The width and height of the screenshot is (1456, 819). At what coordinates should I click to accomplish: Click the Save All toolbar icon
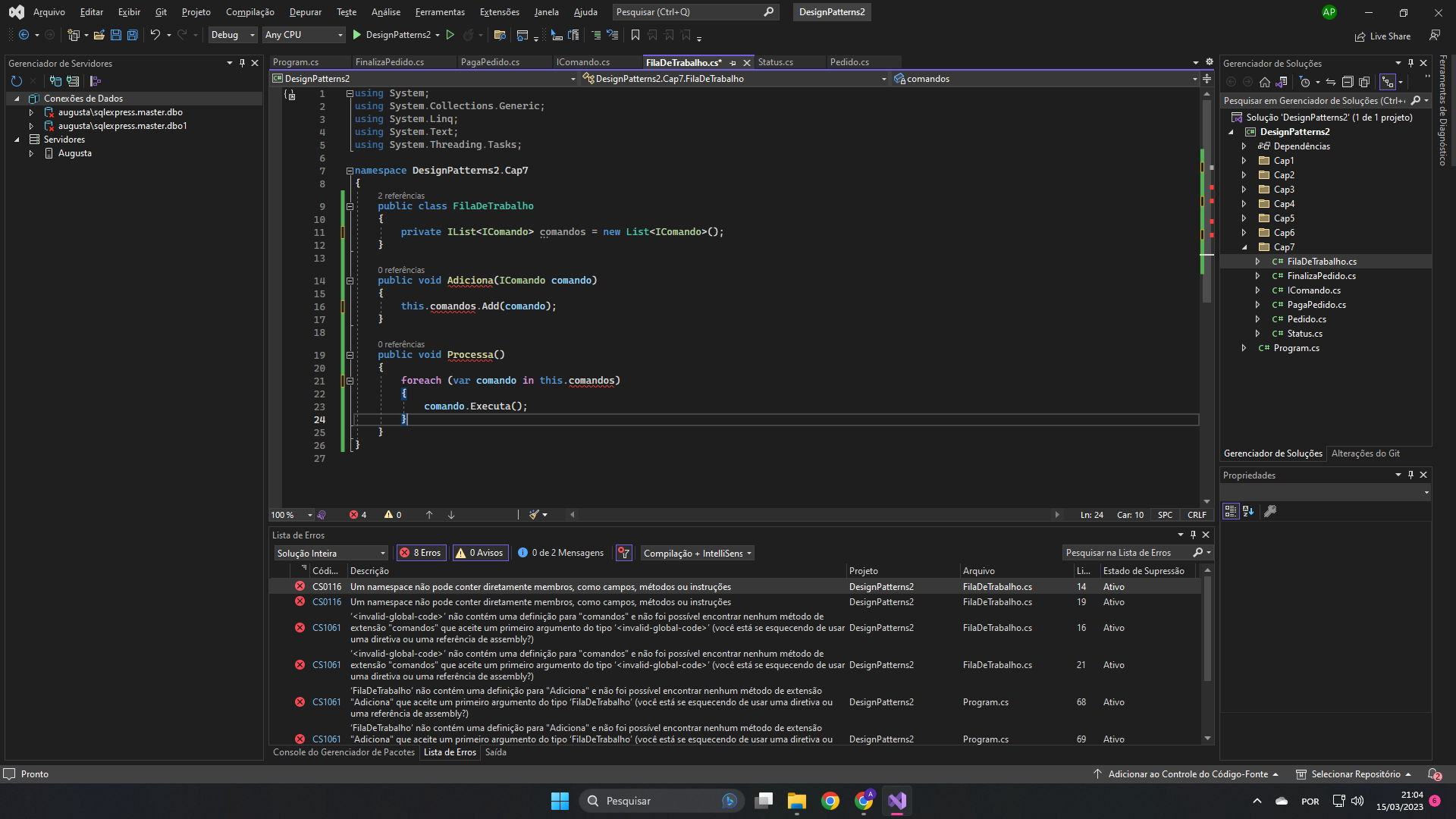[x=133, y=35]
